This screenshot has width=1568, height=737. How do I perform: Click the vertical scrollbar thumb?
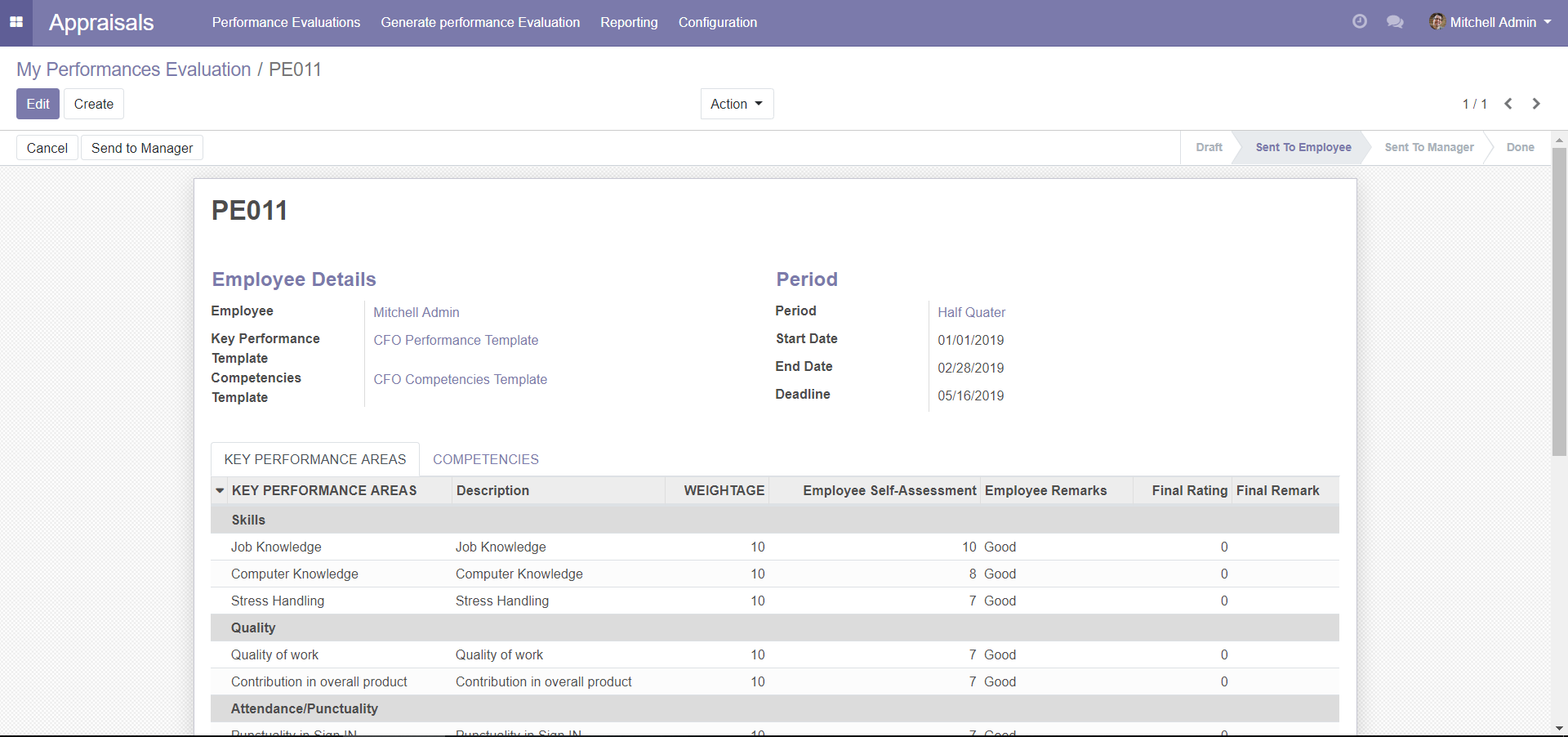1559,302
